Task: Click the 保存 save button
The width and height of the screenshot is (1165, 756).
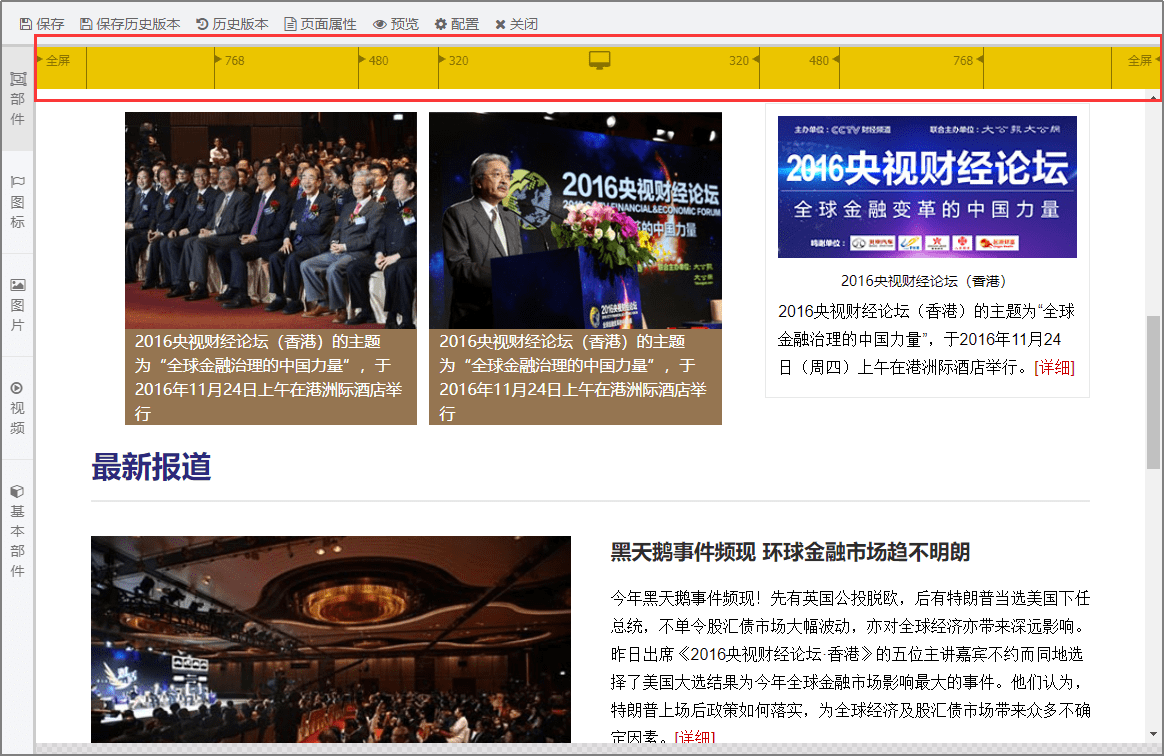Action: [x=42, y=23]
